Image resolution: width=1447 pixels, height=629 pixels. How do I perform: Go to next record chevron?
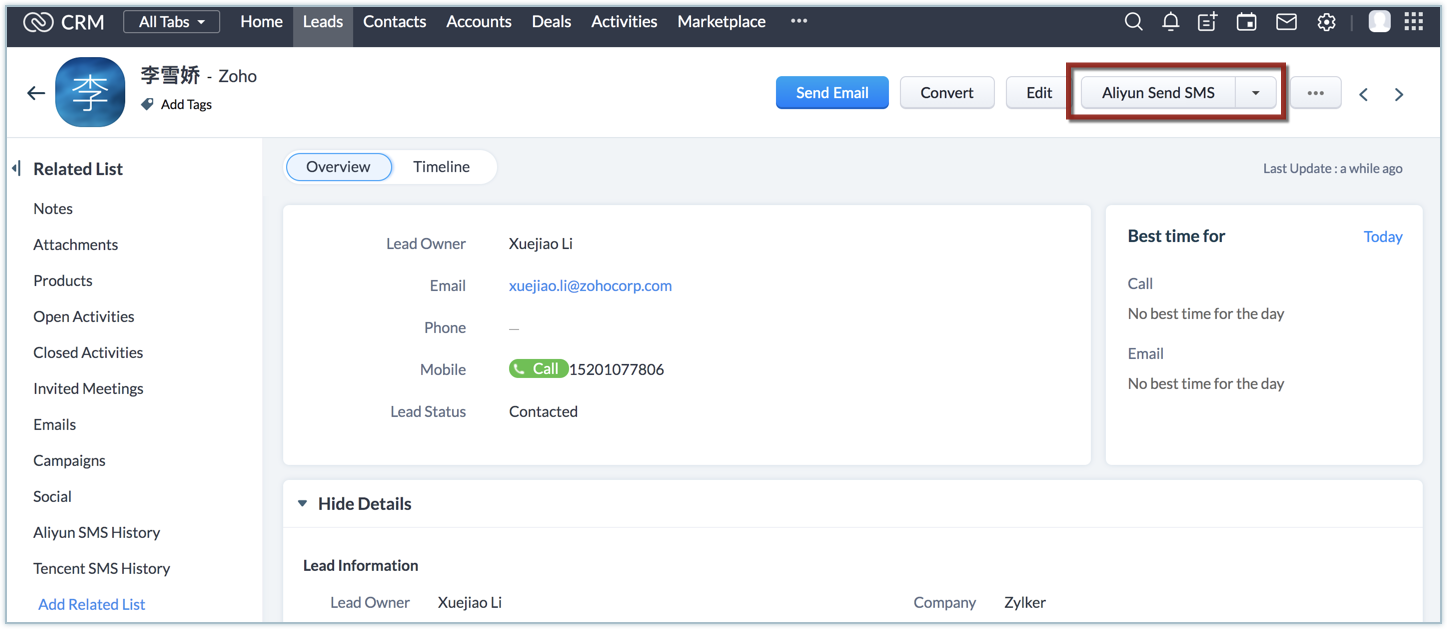click(x=1399, y=94)
